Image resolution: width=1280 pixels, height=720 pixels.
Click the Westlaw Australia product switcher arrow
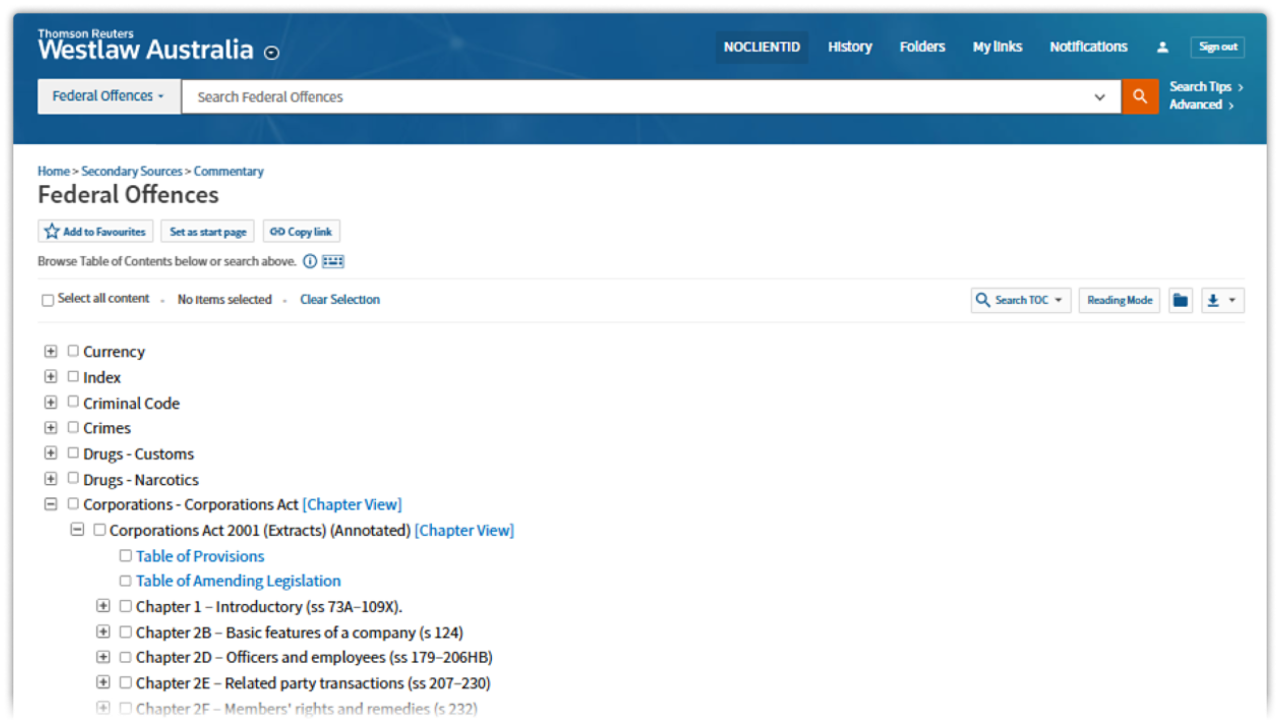tap(271, 53)
